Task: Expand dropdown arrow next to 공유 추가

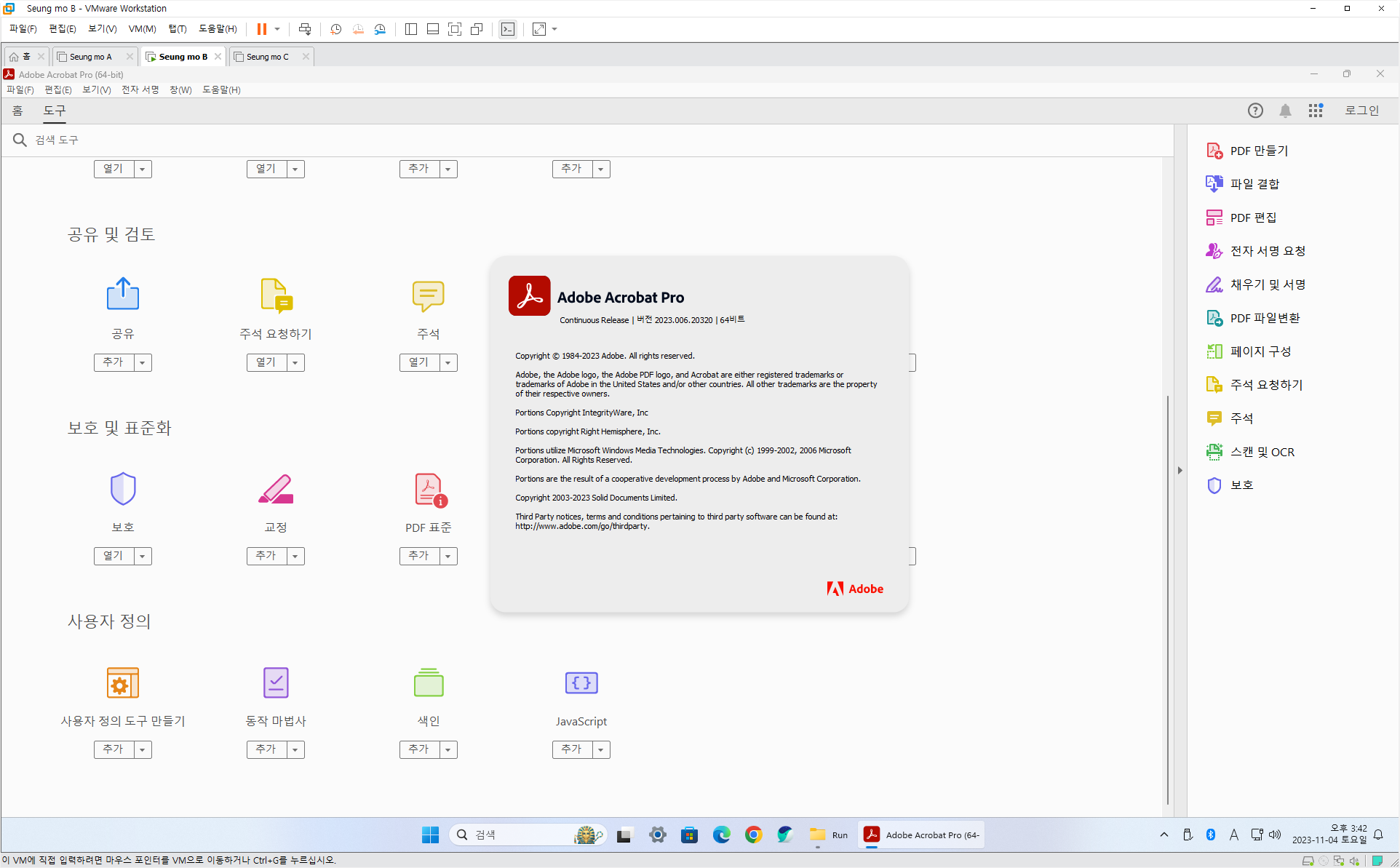Action: coord(143,362)
